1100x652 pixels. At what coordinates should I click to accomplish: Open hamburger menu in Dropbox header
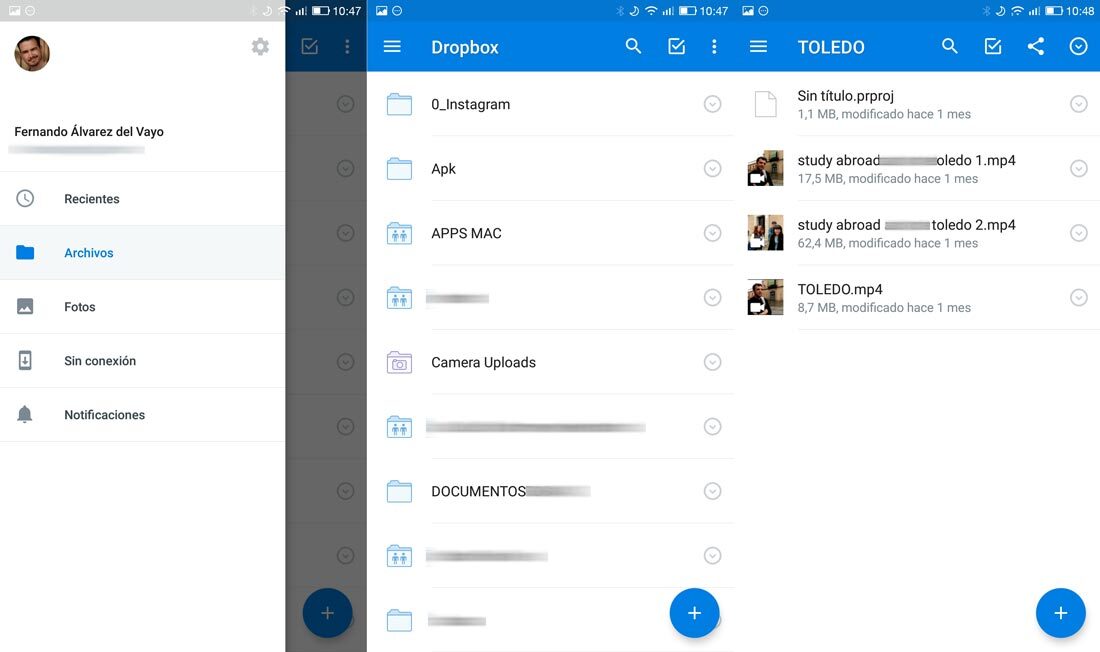click(x=392, y=47)
